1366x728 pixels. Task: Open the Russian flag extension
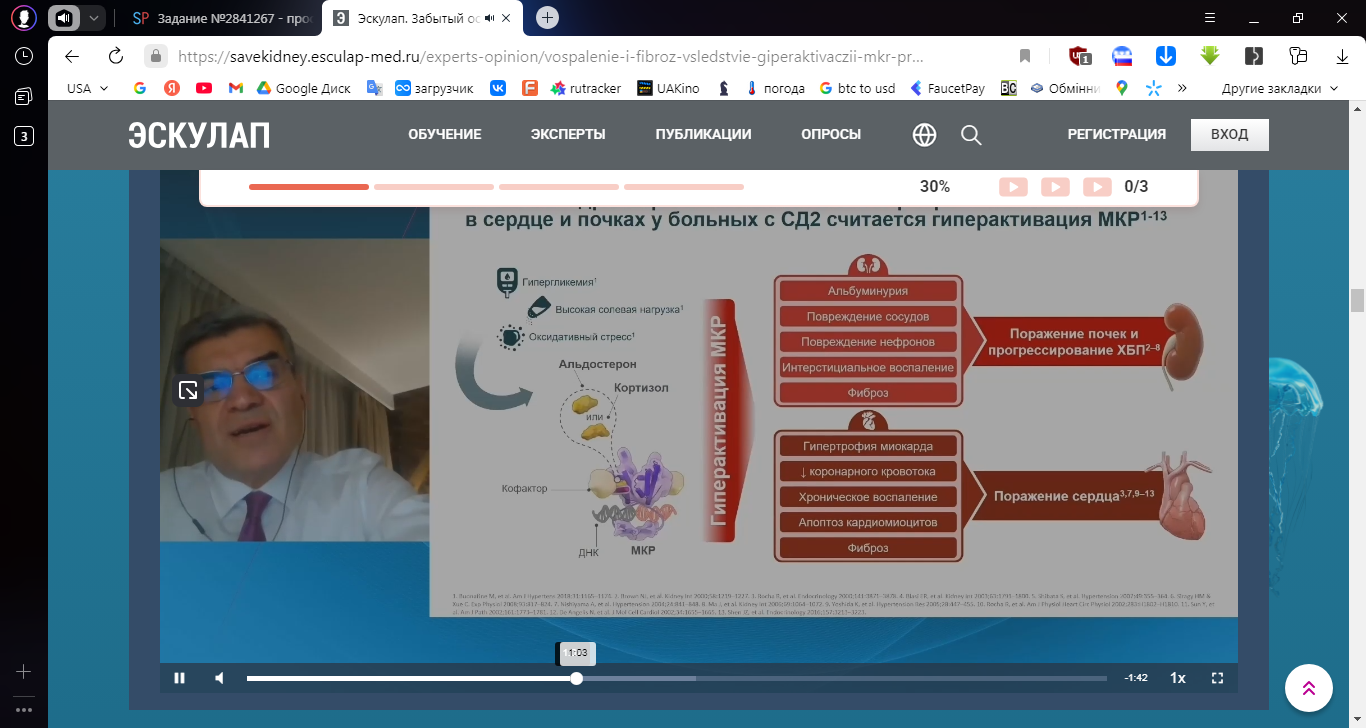[1122, 56]
